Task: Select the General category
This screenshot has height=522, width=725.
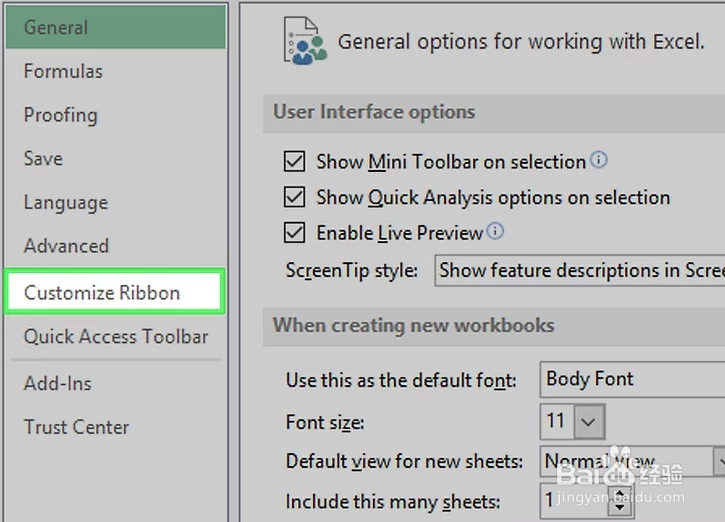Action: coord(56,27)
